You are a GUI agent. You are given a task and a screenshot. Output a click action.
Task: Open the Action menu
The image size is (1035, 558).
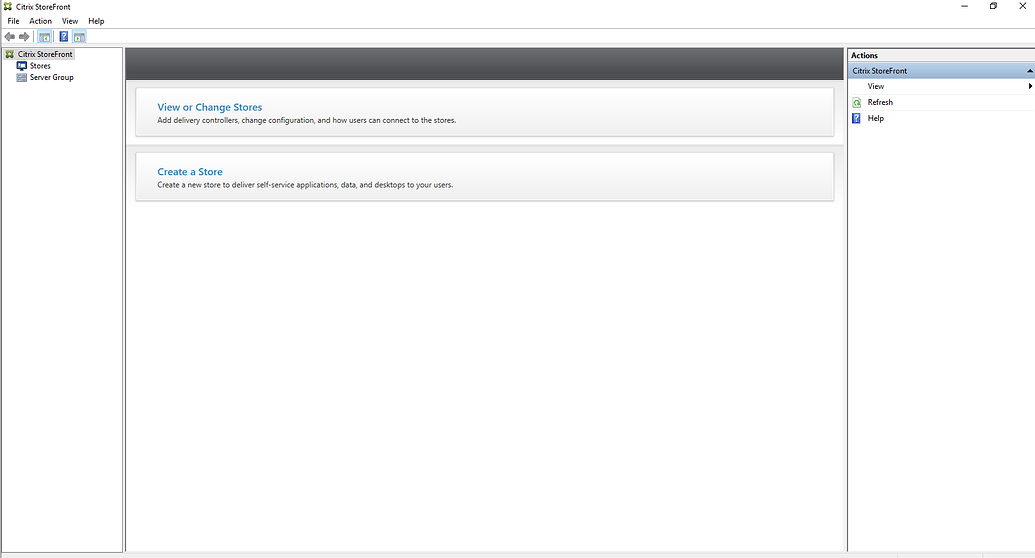click(x=40, y=21)
